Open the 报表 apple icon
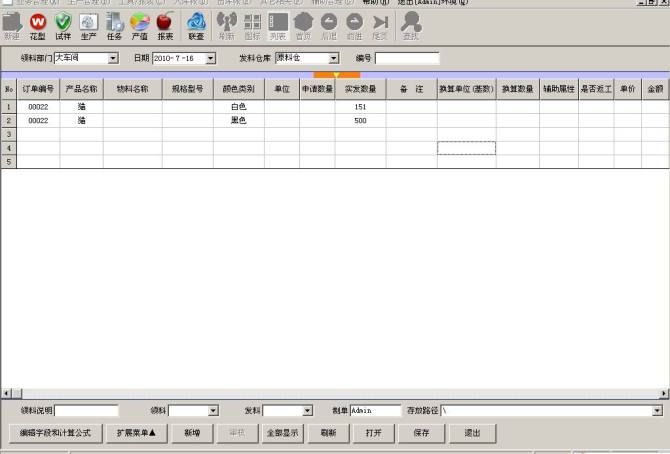The width and height of the screenshot is (670, 454). tap(165, 24)
